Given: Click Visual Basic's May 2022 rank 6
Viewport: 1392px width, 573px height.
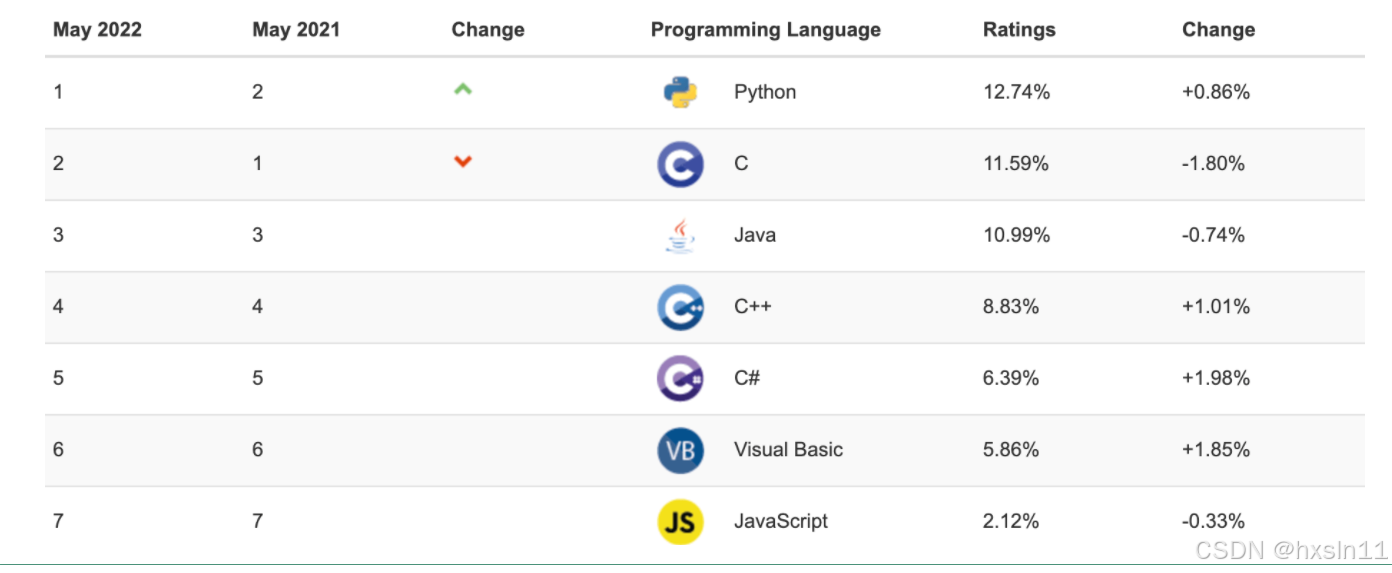Looking at the screenshot, I should 58,450.
